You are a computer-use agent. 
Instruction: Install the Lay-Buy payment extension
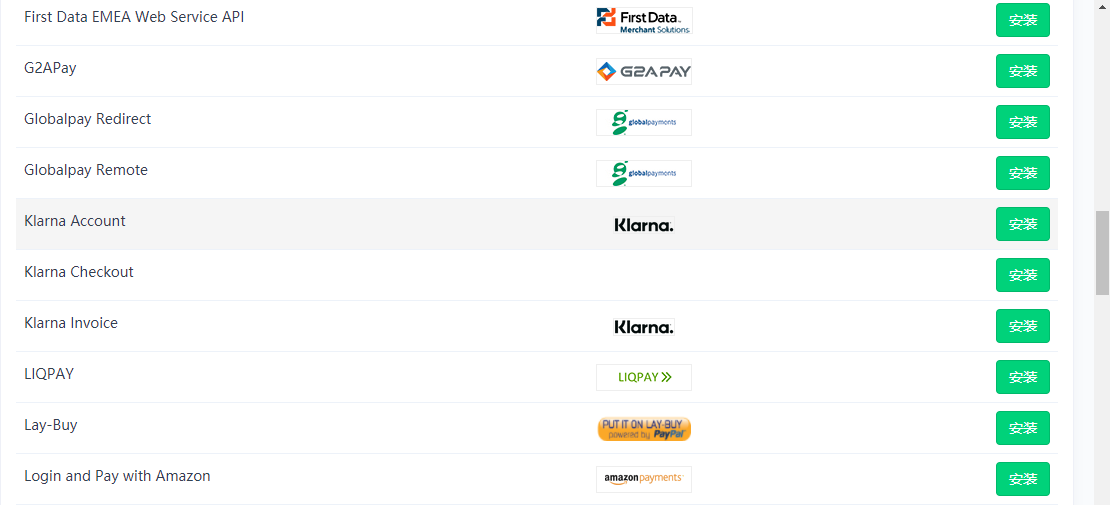tap(1022, 428)
